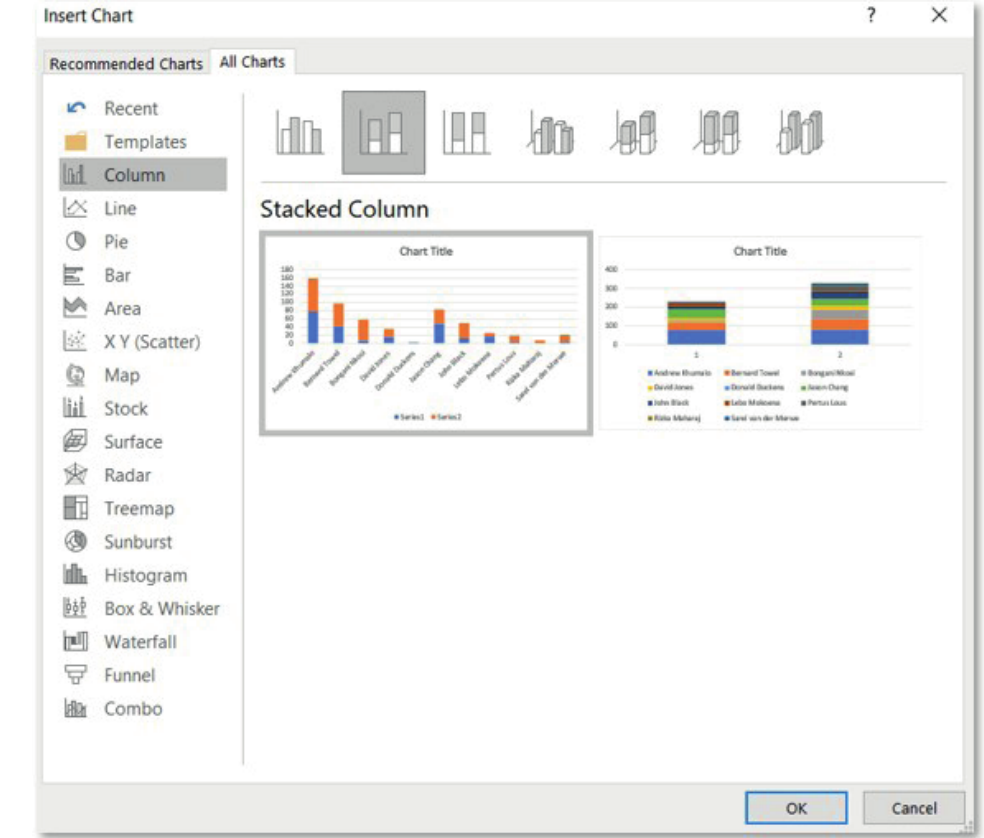Select the Funnel chart category
This screenshot has width=984, height=838.
pos(143,675)
